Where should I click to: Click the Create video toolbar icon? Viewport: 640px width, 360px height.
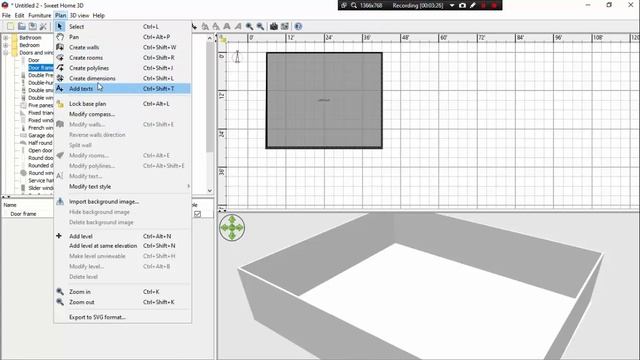285,27
